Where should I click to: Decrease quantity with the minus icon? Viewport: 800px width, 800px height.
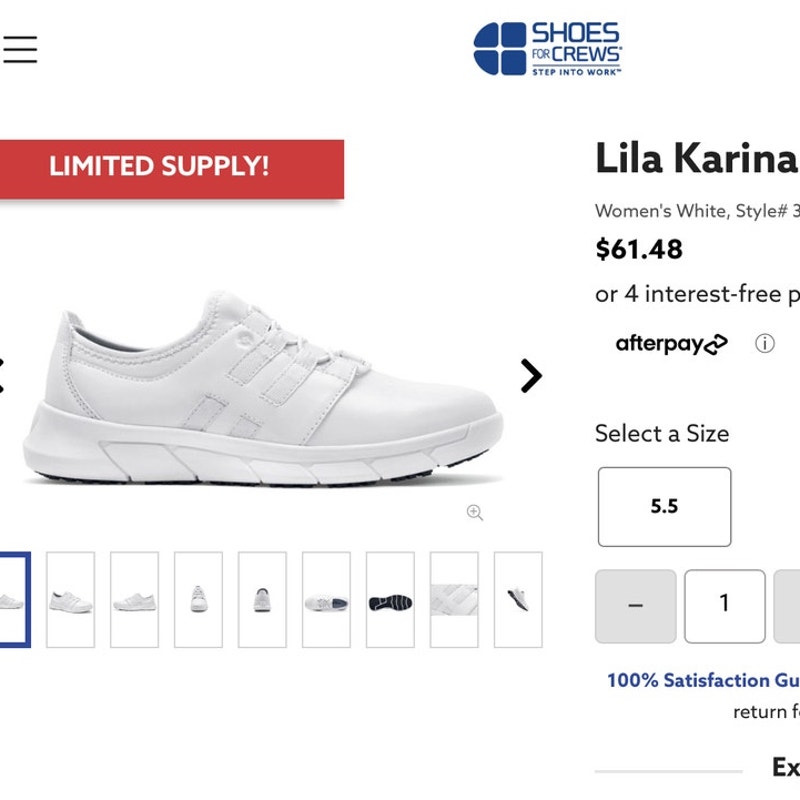click(x=637, y=604)
